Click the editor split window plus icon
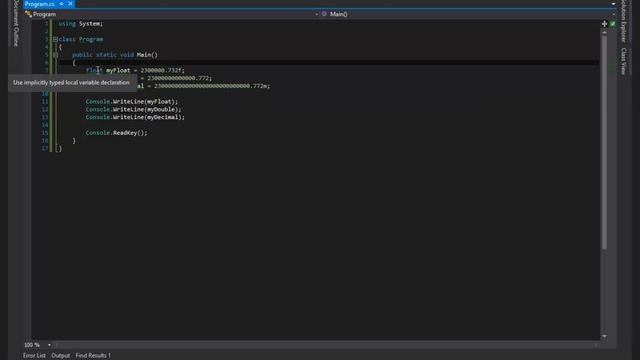Screen dimensions: 640x360 (604, 24)
